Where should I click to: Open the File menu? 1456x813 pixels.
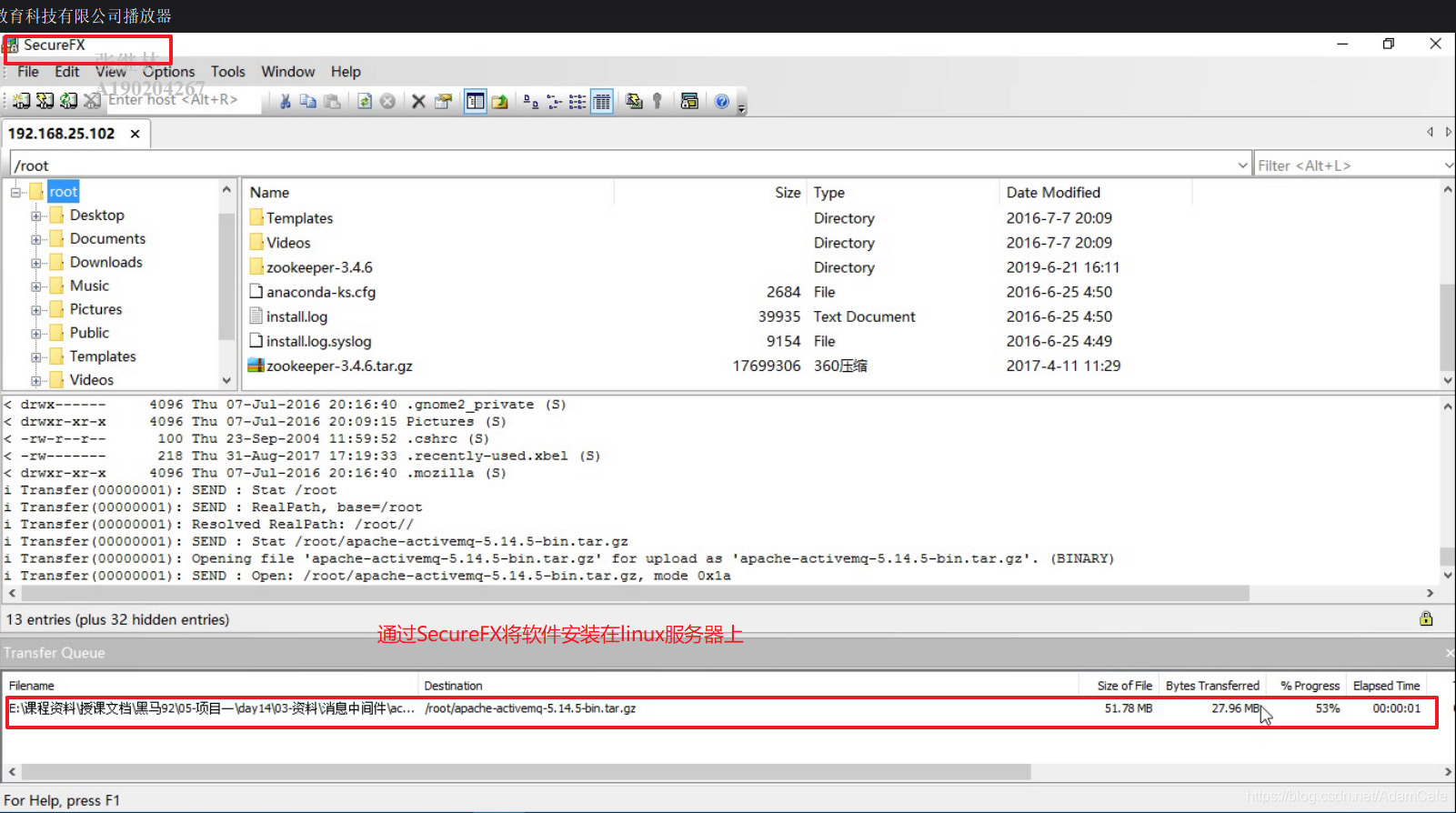[28, 71]
